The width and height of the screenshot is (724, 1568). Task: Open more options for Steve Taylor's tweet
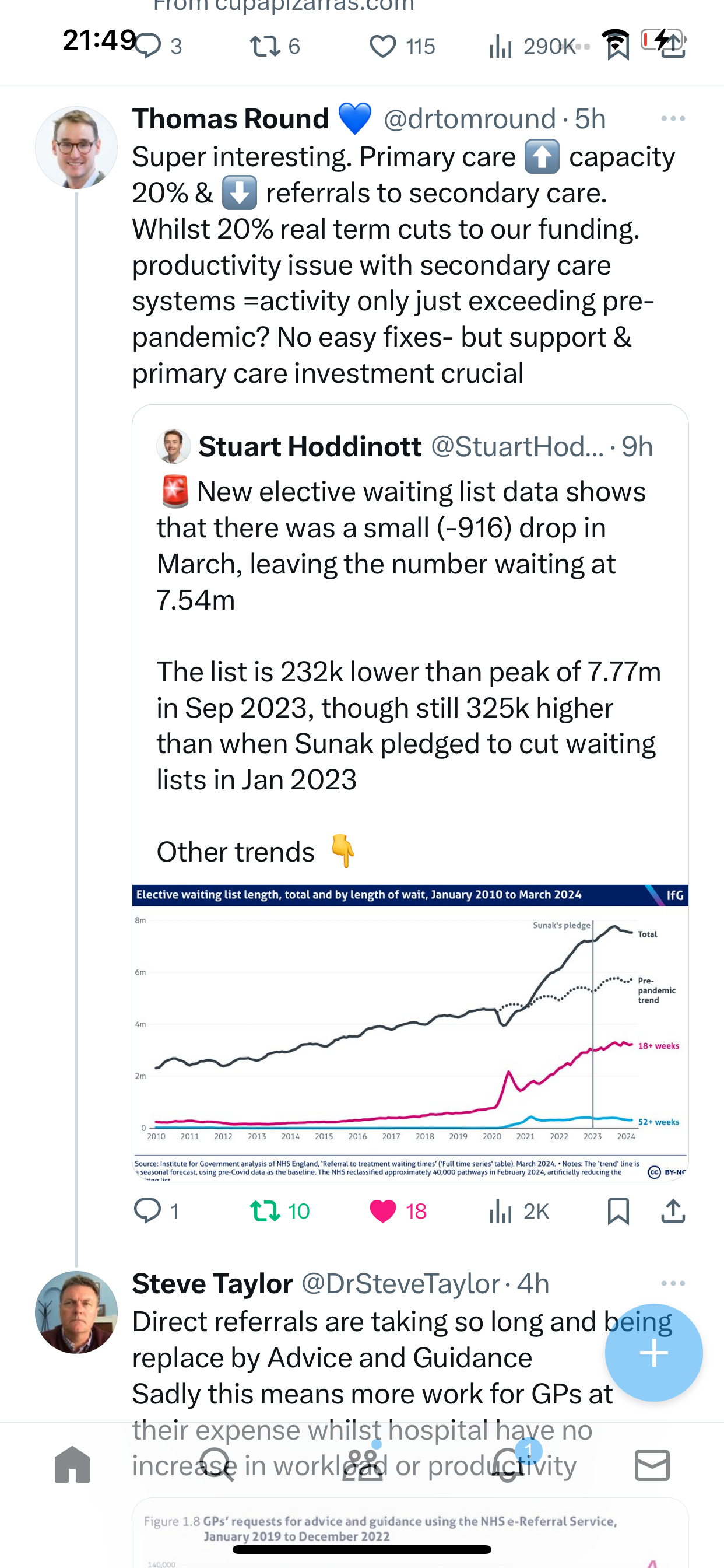673,1283
